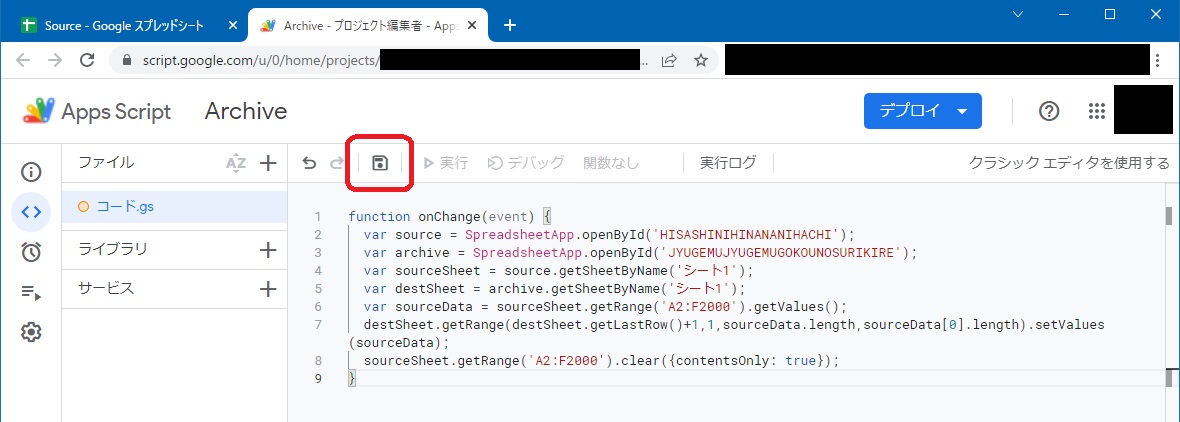Click the ファイル header label

pos(106,162)
